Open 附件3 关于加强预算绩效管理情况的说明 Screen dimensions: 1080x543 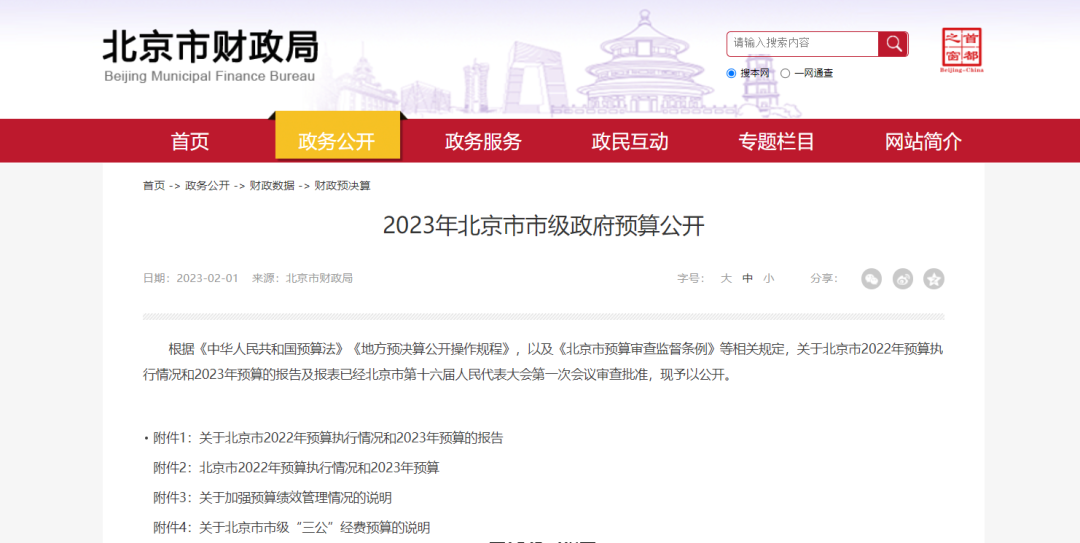pyautogui.click(x=272, y=498)
